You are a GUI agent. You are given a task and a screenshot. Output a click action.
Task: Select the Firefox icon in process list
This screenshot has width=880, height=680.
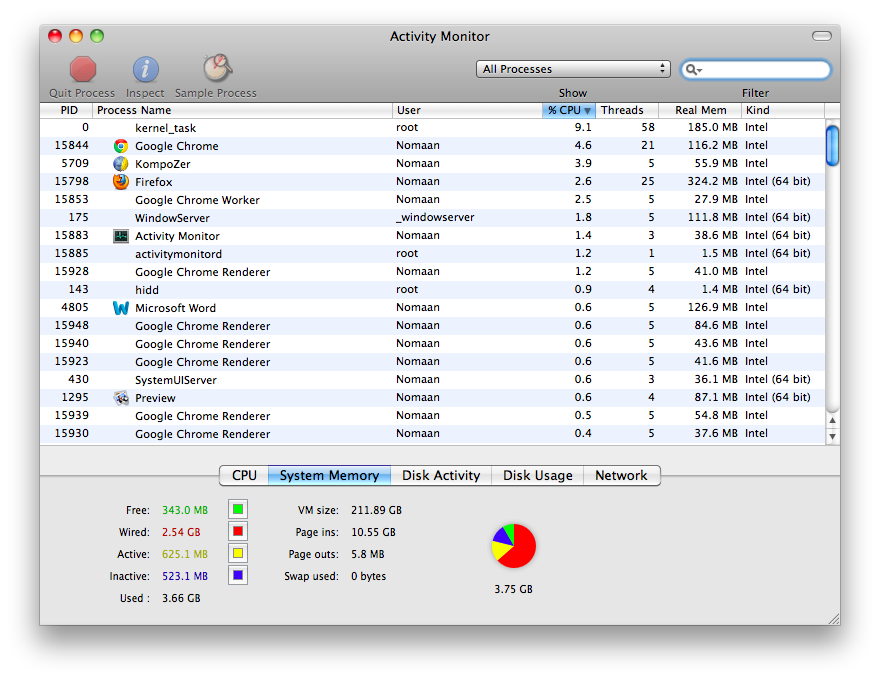[121, 182]
